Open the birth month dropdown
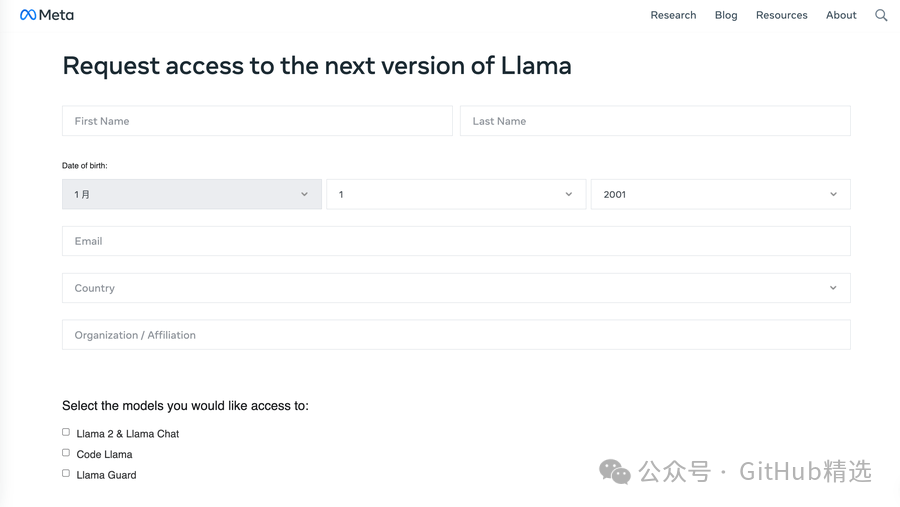The image size is (900, 507). [x=192, y=194]
